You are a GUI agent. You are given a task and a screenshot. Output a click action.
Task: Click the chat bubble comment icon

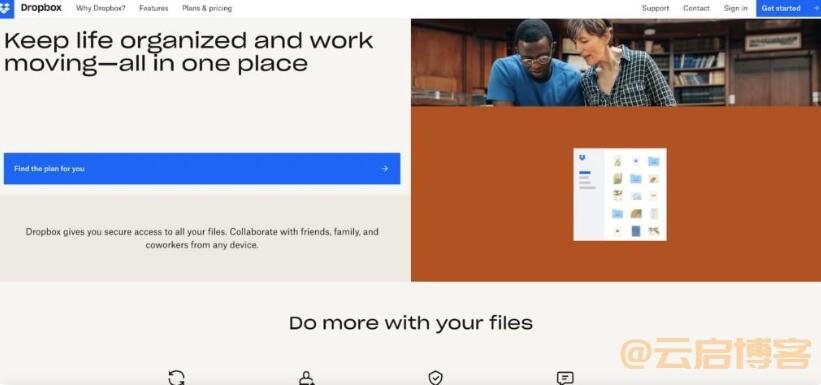[565, 378]
